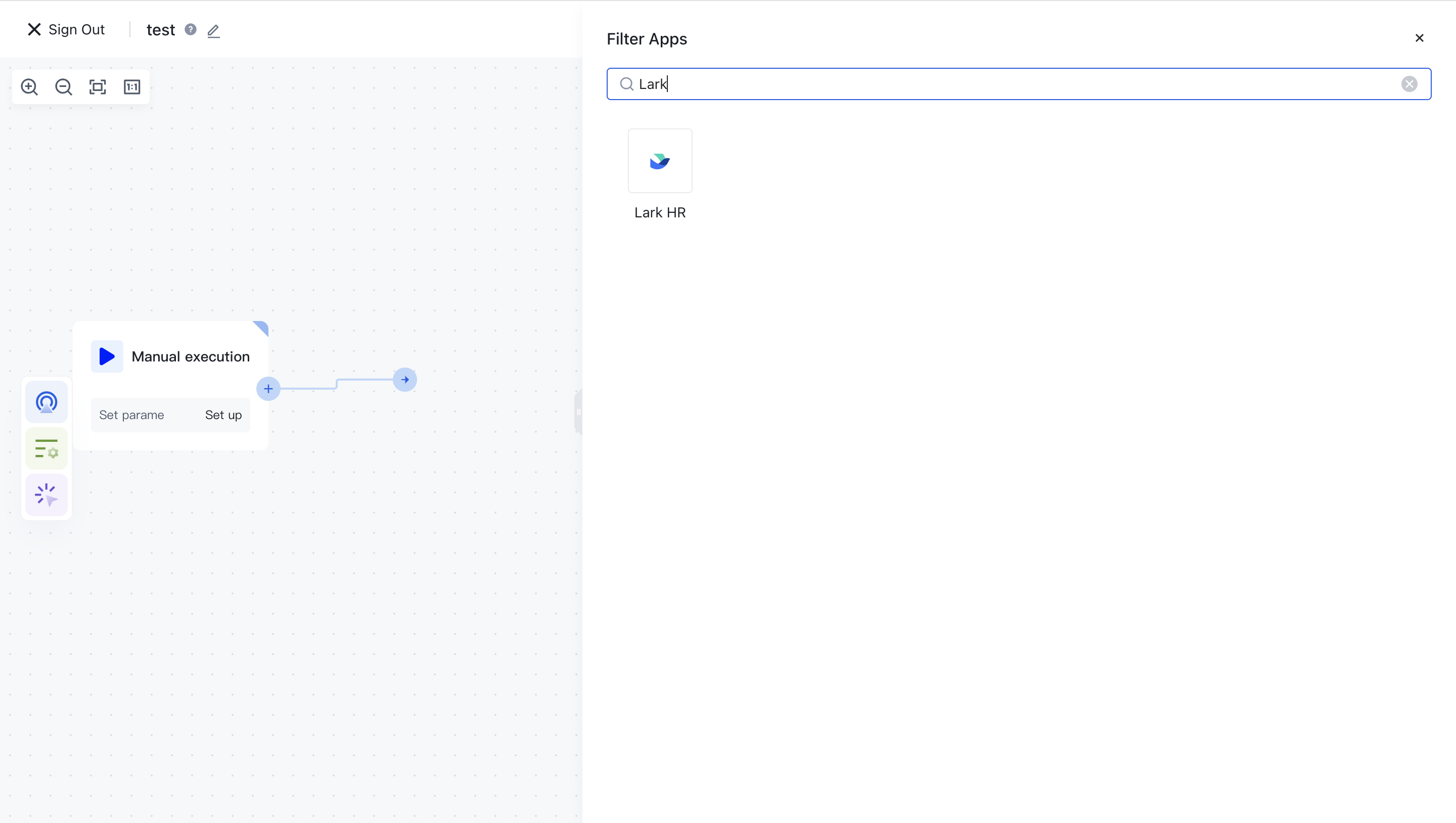
Task: Click the help question mark beside test
Action: point(191,29)
